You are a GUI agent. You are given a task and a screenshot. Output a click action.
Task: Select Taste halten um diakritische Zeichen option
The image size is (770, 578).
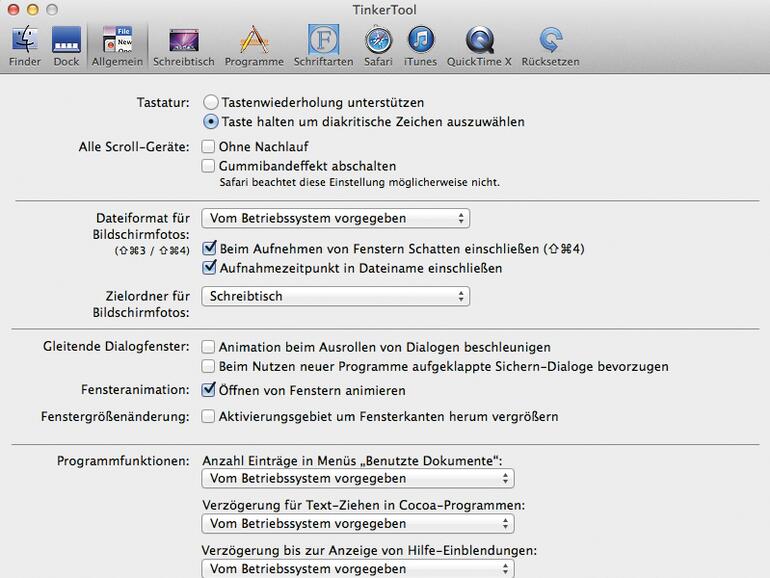(211, 121)
